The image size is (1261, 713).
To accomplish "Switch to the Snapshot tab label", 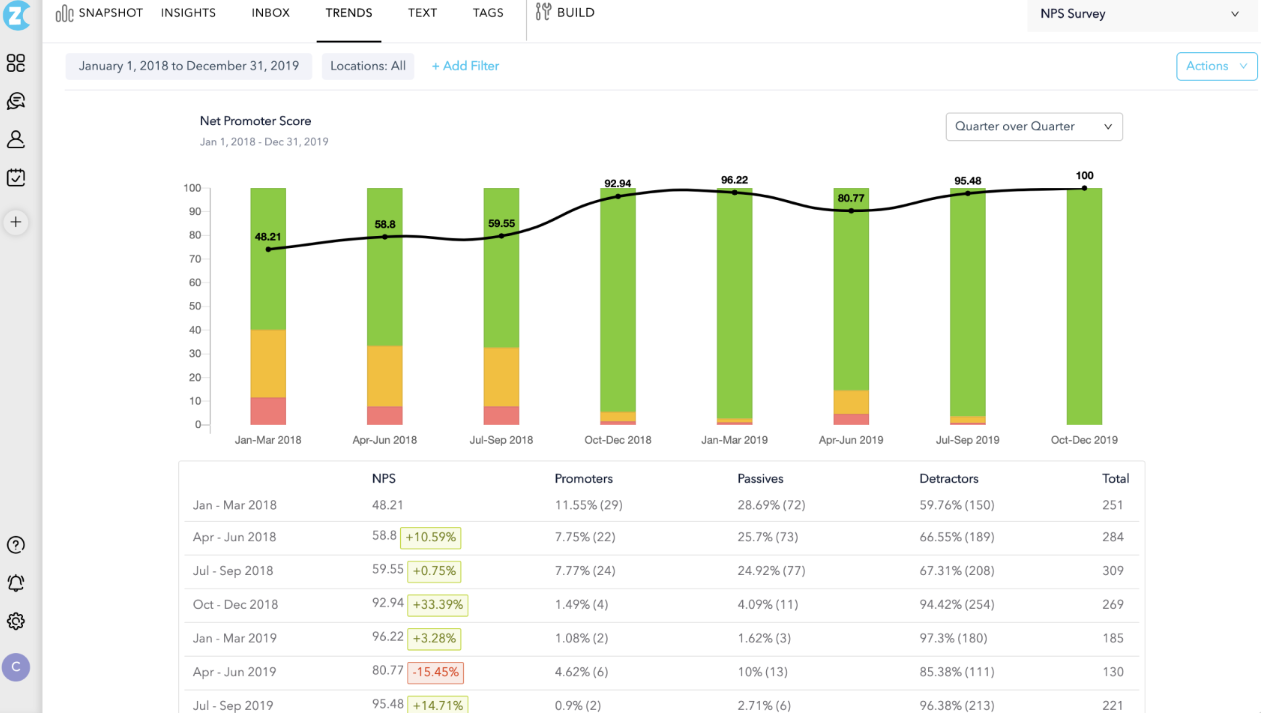I will 111,13.
